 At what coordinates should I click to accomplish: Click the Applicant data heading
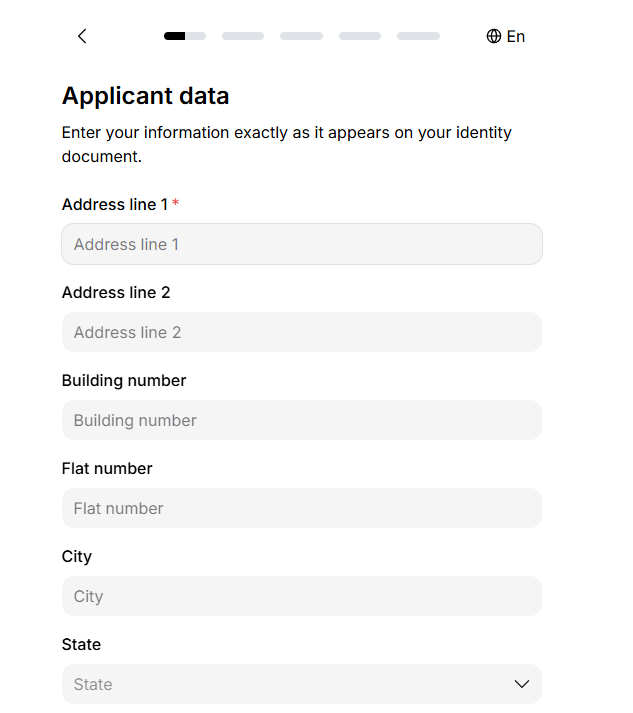click(x=146, y=96)
